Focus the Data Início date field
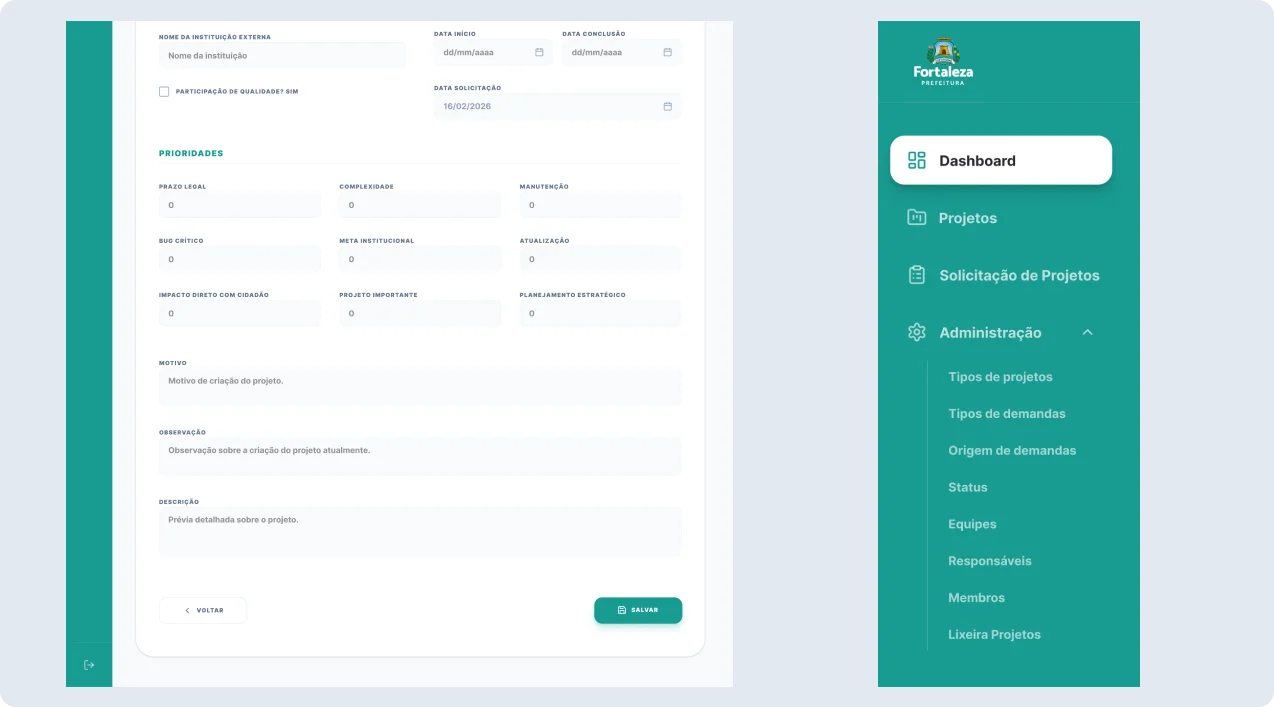This screenshot has width=1274, height=707. (493, 52)
